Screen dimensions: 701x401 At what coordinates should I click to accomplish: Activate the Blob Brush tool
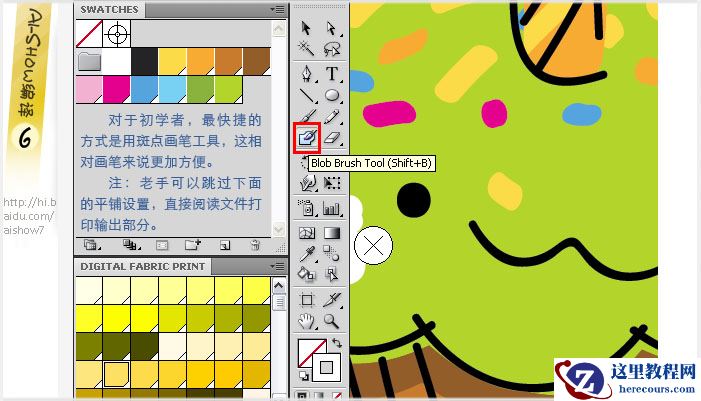(307, 138)
